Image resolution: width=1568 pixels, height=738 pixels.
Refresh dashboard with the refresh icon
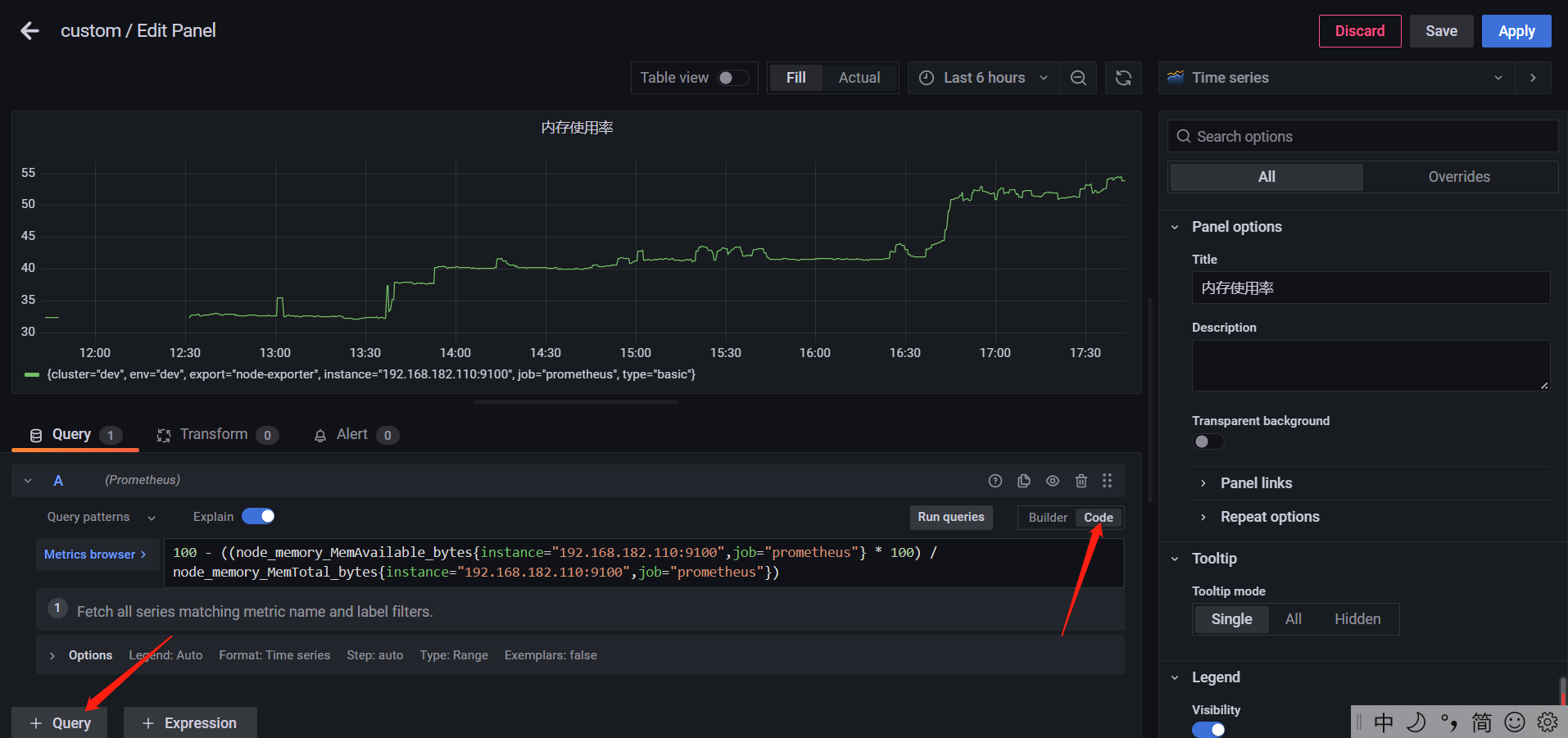1123,78
